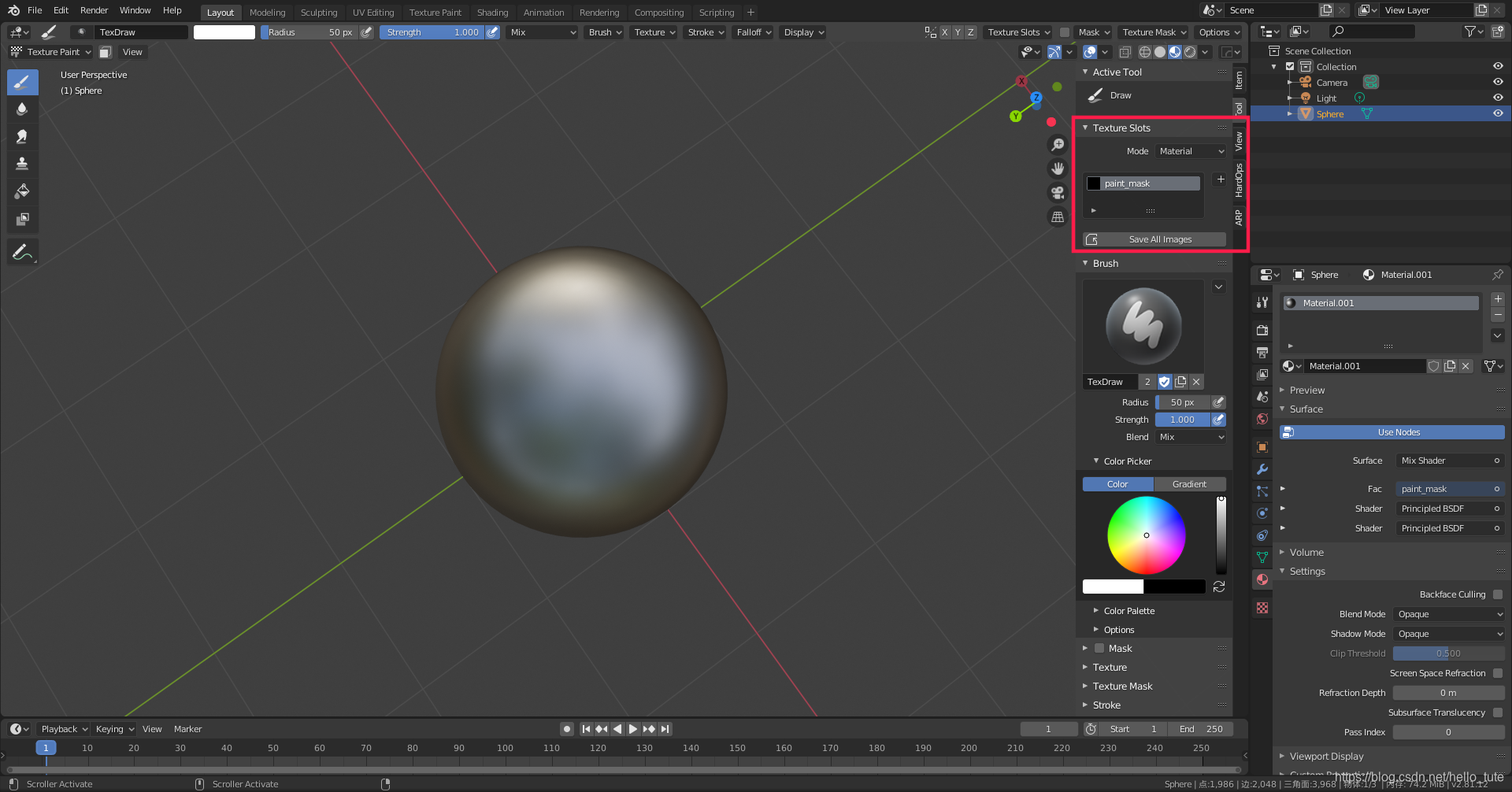Select the Soften tool

[22, 109]
